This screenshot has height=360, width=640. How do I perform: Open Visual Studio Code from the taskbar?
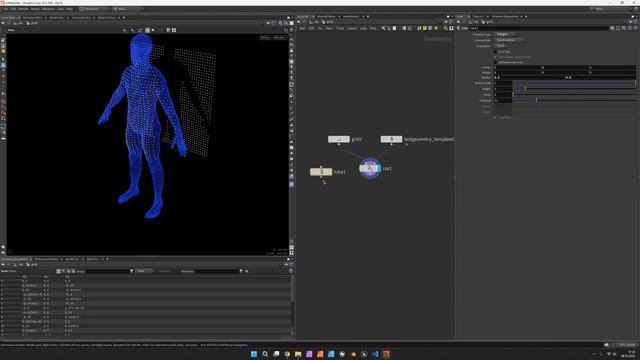pyautogui.click(x=375, y=354)
